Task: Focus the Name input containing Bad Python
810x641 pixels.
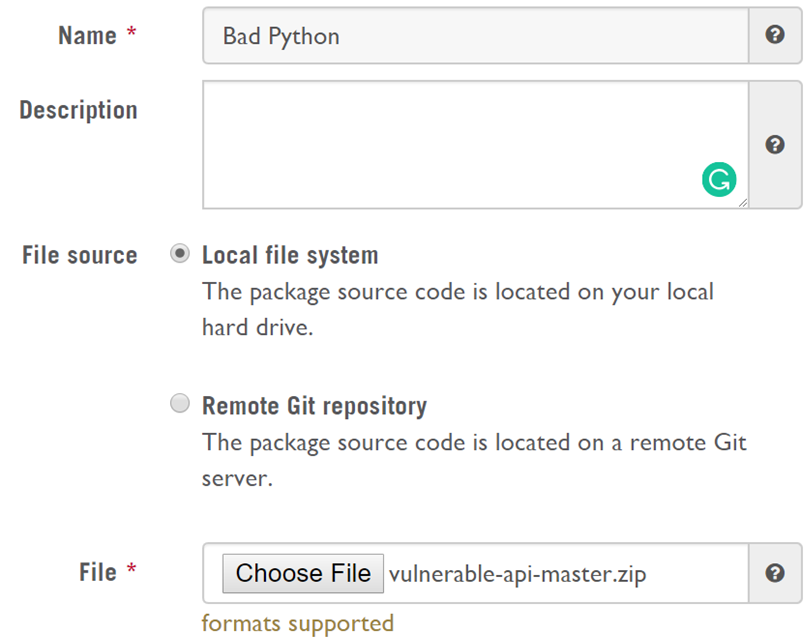Action: click(x=476, y=36)
